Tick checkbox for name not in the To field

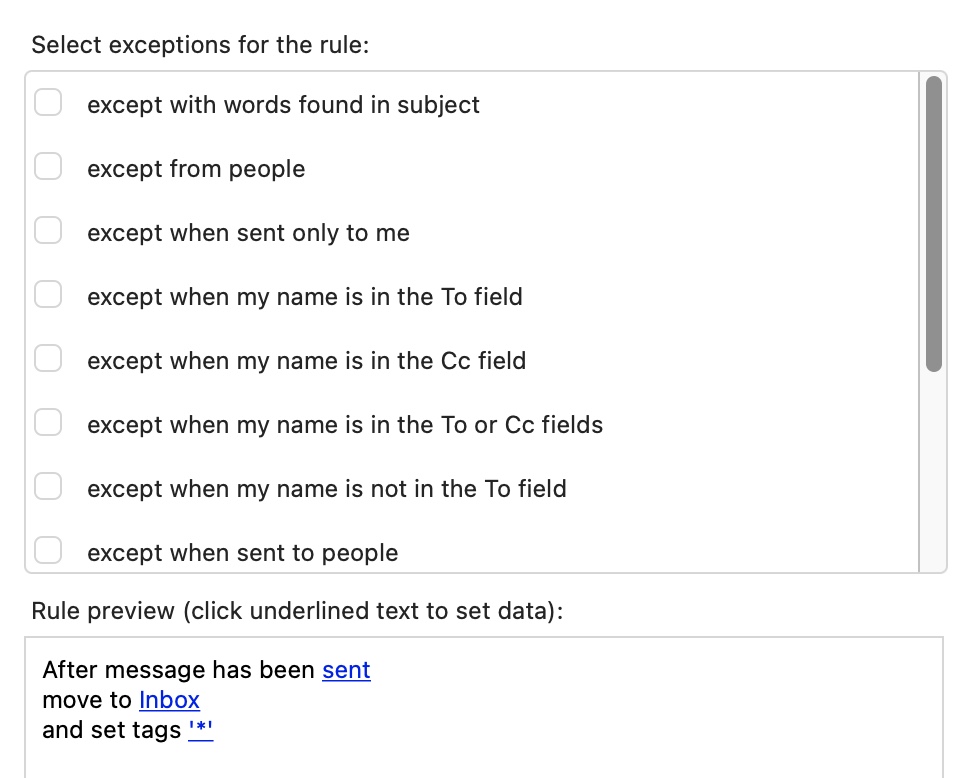tap(48, 487)
